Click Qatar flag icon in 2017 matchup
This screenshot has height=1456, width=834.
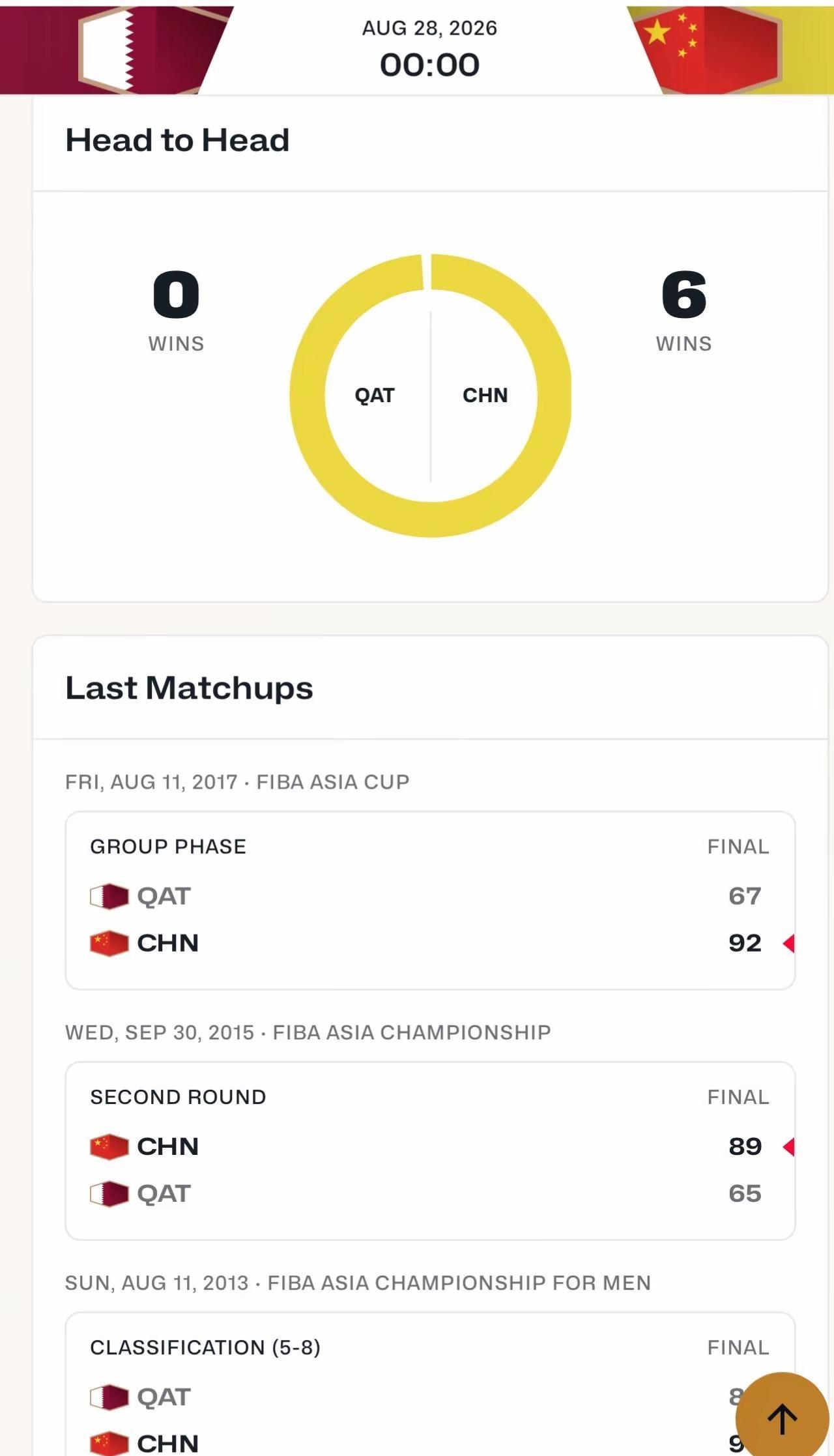pos(109,896)
